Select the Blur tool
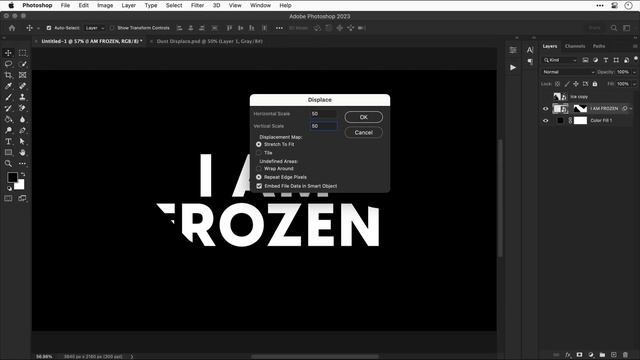The image size is (640, 360). [x=22, y=119]
